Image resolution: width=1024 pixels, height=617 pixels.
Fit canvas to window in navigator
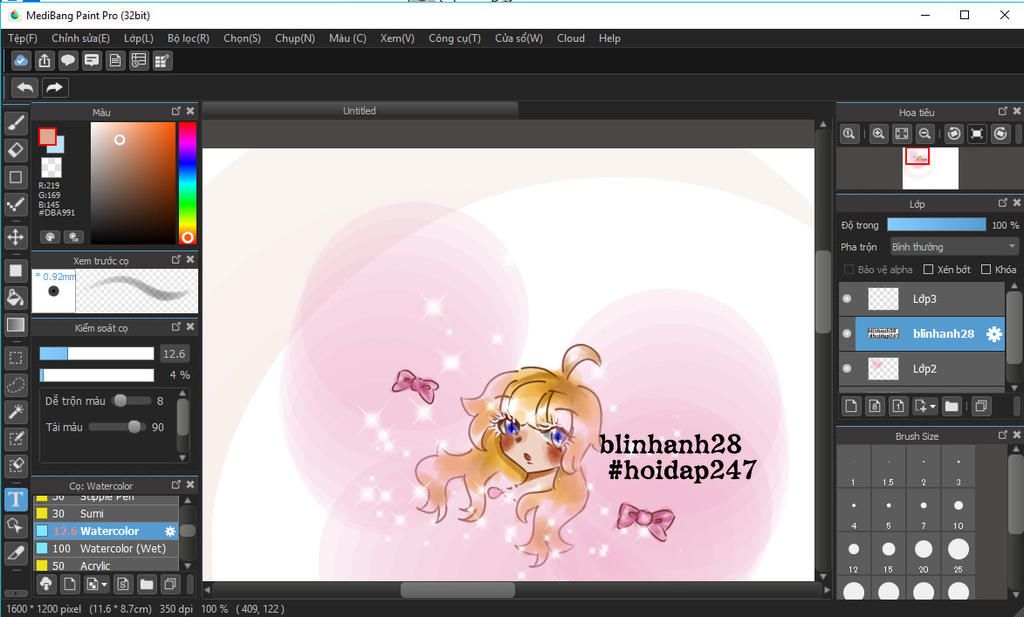[901, 134]
